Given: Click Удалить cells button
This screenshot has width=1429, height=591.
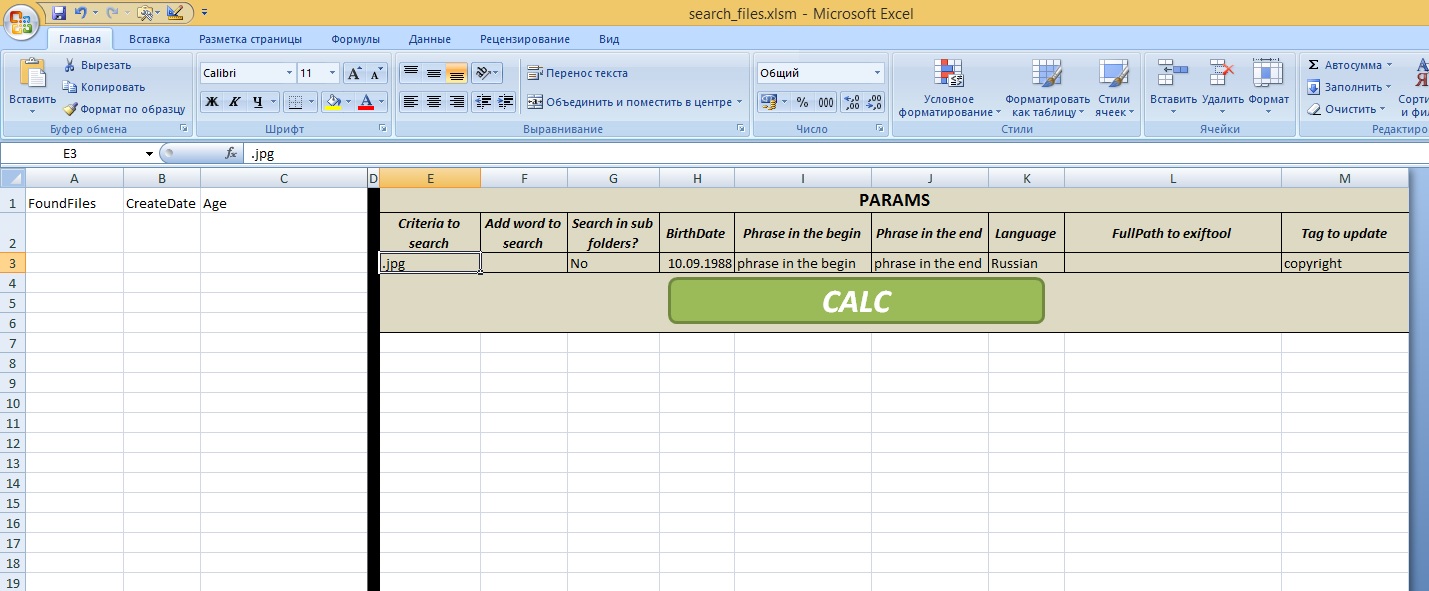Looking at the screenshot, I should (x=1222, y=87).
